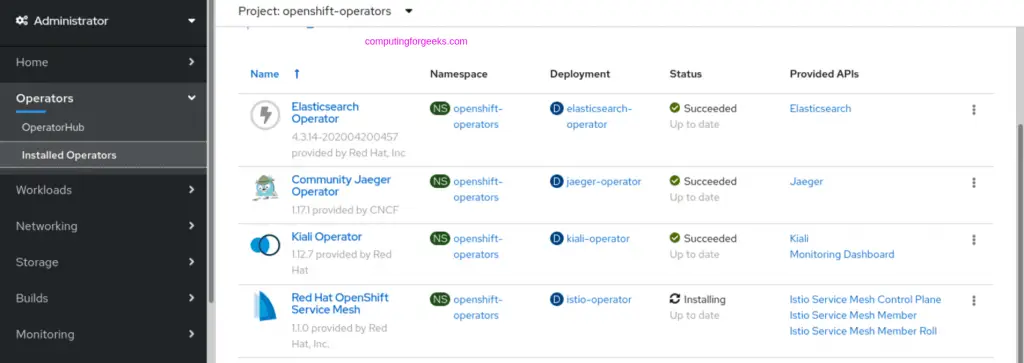1024x363 pixels.
Task: Open istio-operator deployment link
Action: click(599, 299)
